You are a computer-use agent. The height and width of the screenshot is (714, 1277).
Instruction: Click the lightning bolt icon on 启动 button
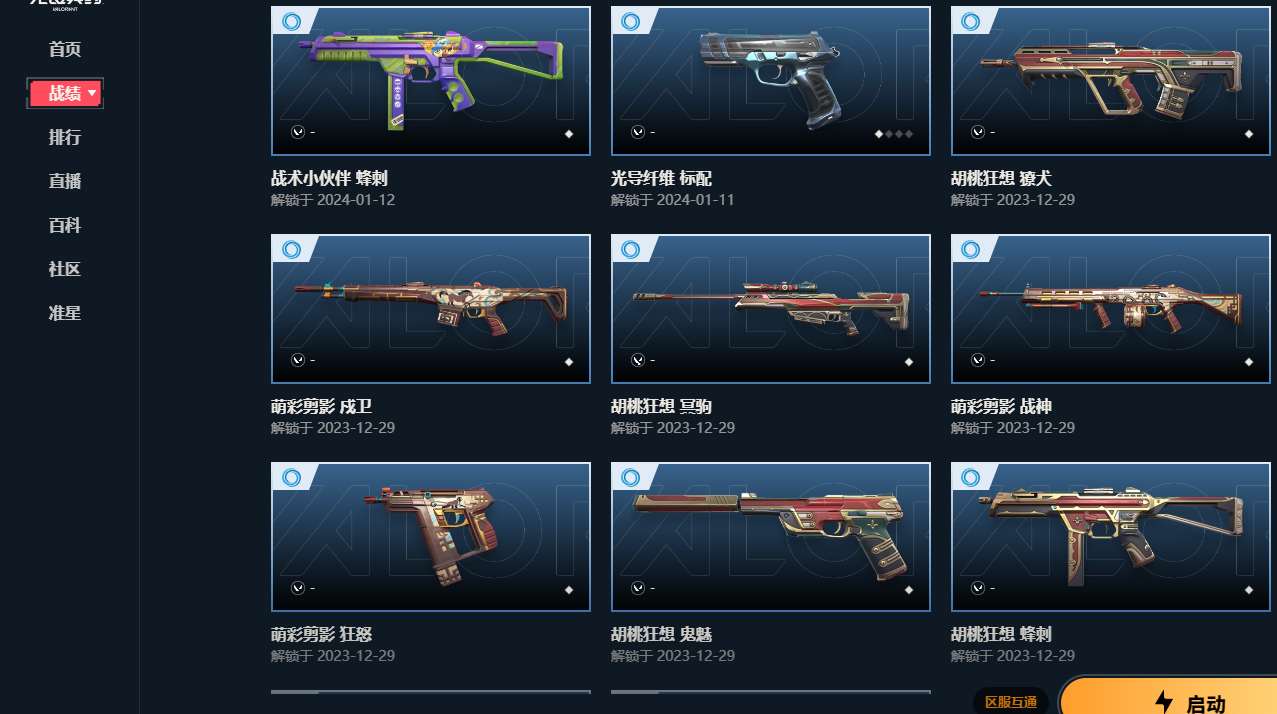tap(1164, 701)
